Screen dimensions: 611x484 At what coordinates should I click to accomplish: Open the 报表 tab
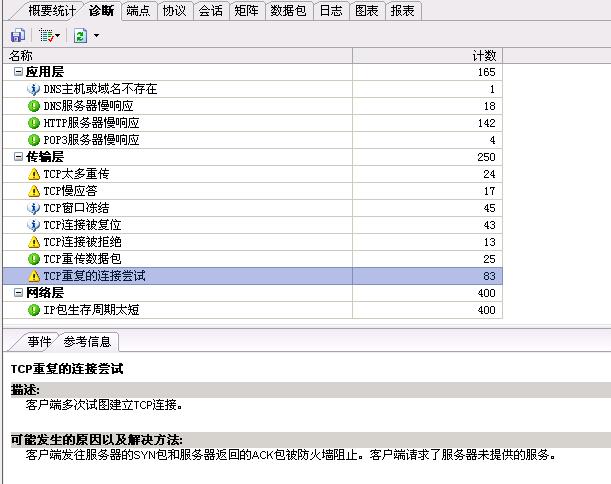403,11
